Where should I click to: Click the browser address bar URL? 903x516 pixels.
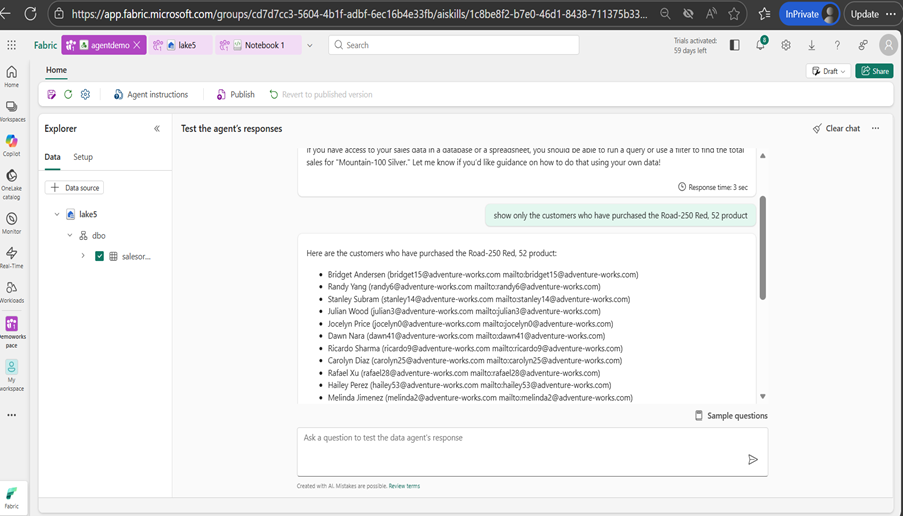(x=359, y=14)
